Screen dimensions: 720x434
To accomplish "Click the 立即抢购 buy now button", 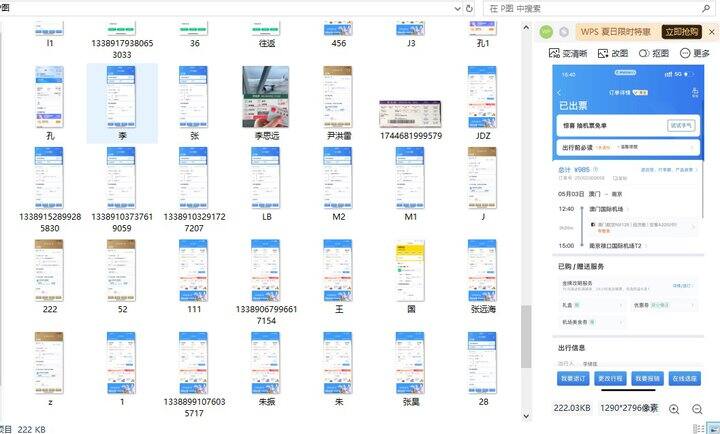I will (x=681, y=31).
